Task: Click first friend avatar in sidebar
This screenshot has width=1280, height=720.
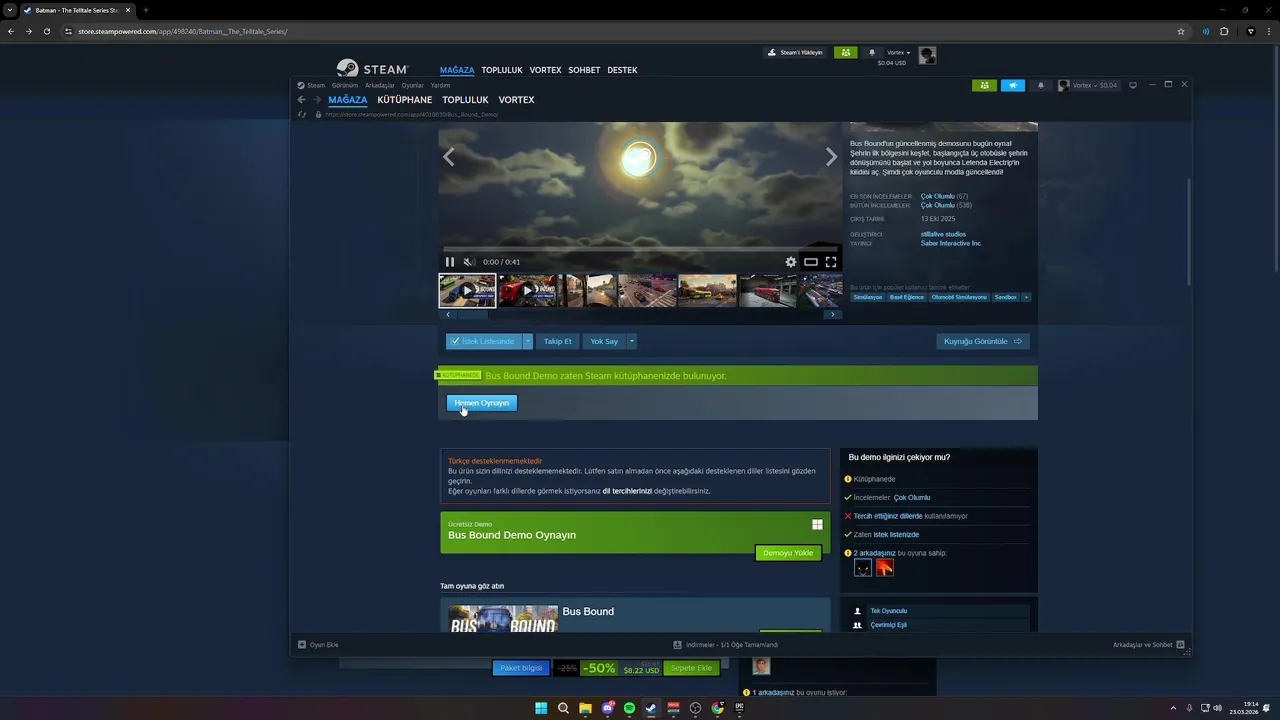Action: [863, 568]
